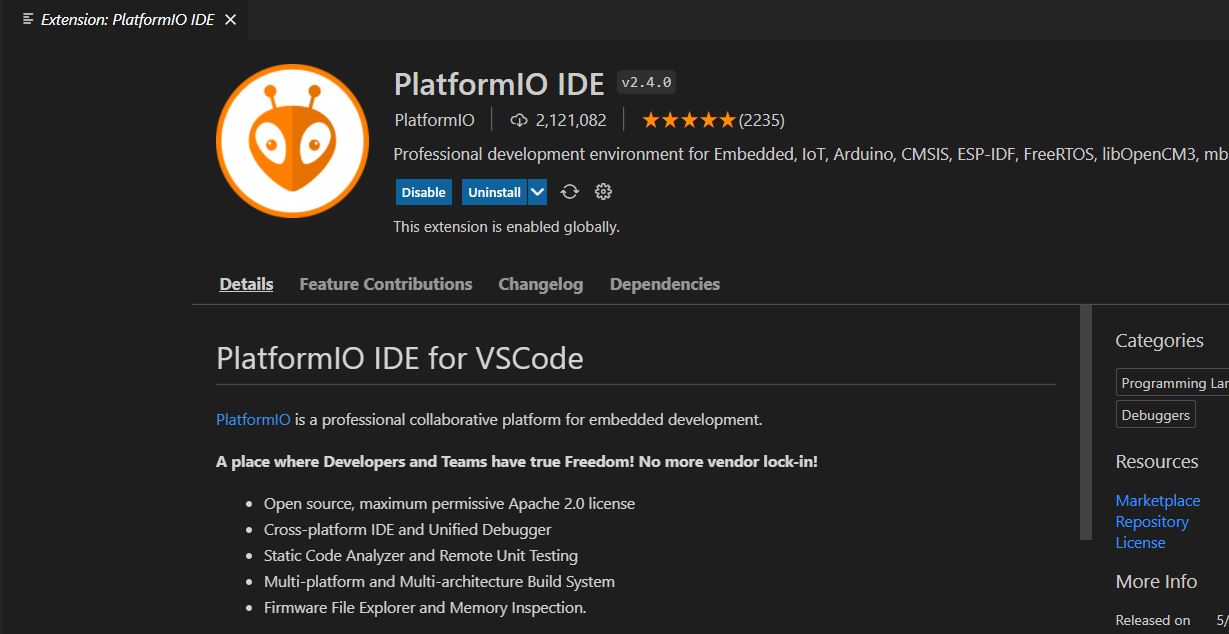Click the details pane vertical scrollbar
The width and height of the screenshot is (1229, 634).
click(x=1086, y=422)
